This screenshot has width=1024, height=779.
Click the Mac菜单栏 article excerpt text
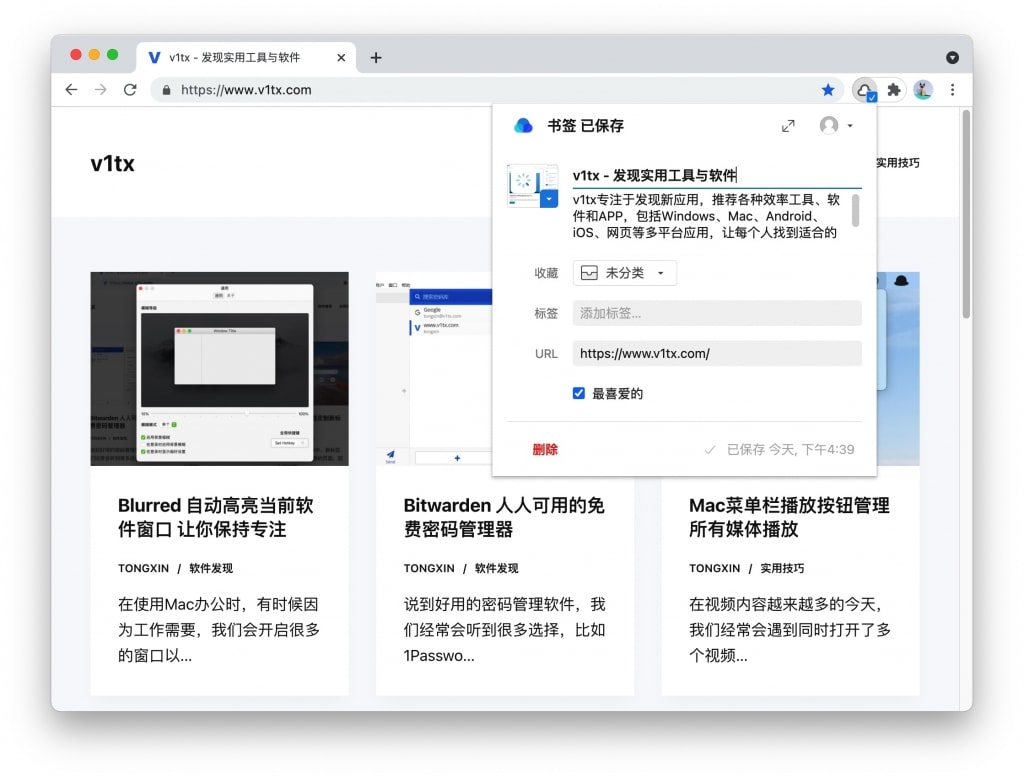pyautogui.click(x=790, y=629)
